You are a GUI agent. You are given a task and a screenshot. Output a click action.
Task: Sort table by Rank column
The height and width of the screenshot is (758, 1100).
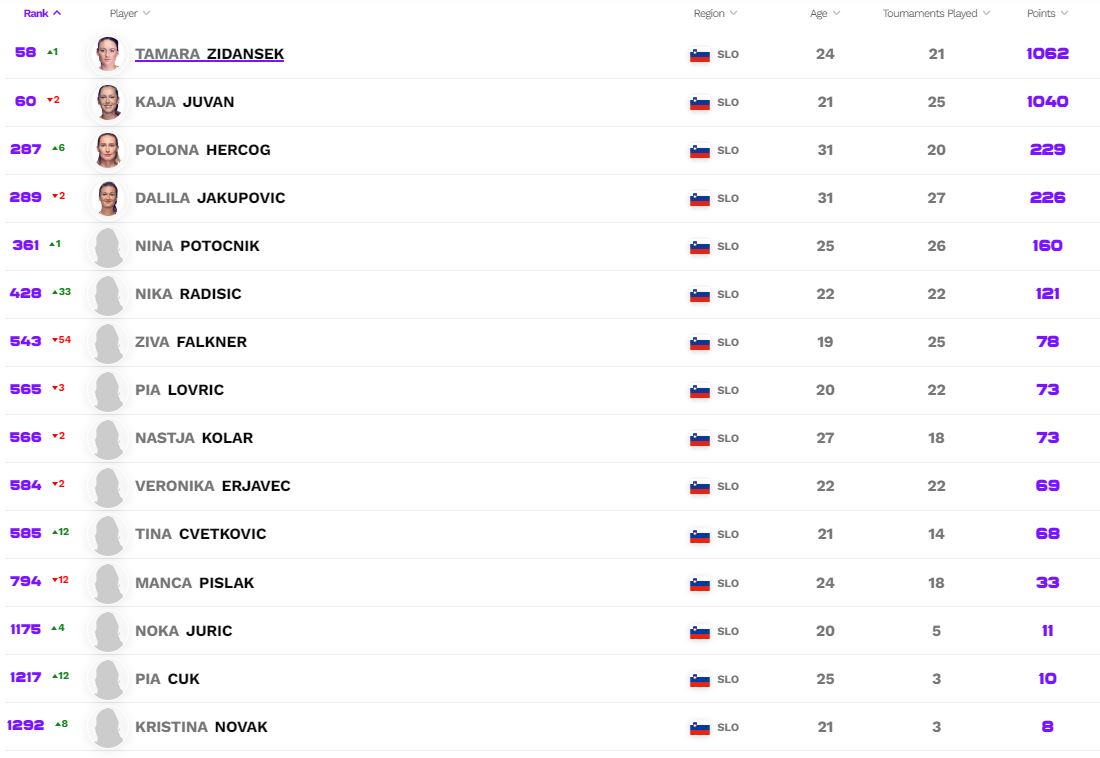click(x=42, y=14)
